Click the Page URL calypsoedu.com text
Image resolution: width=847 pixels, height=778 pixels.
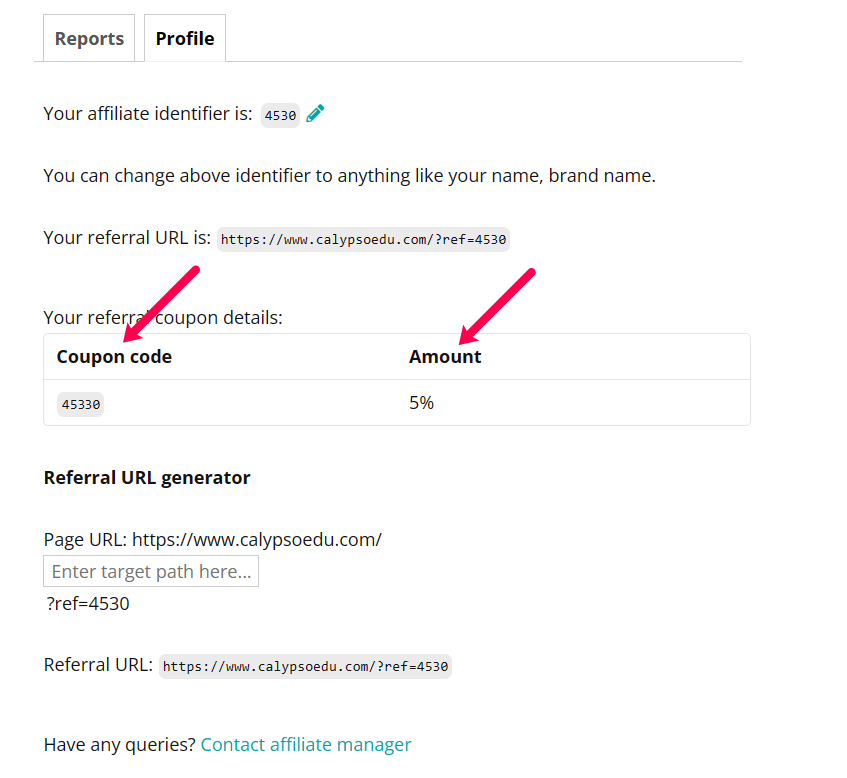point(256,539)
